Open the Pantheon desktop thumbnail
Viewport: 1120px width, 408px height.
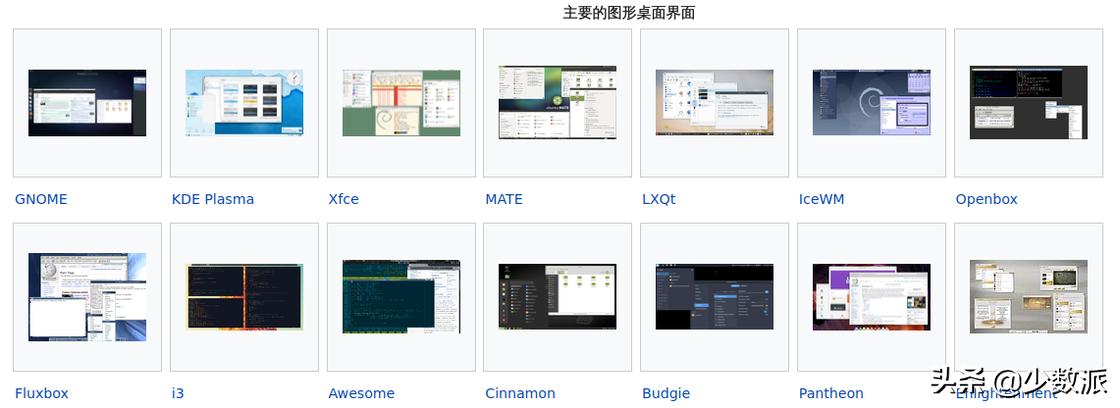[871, 297]
